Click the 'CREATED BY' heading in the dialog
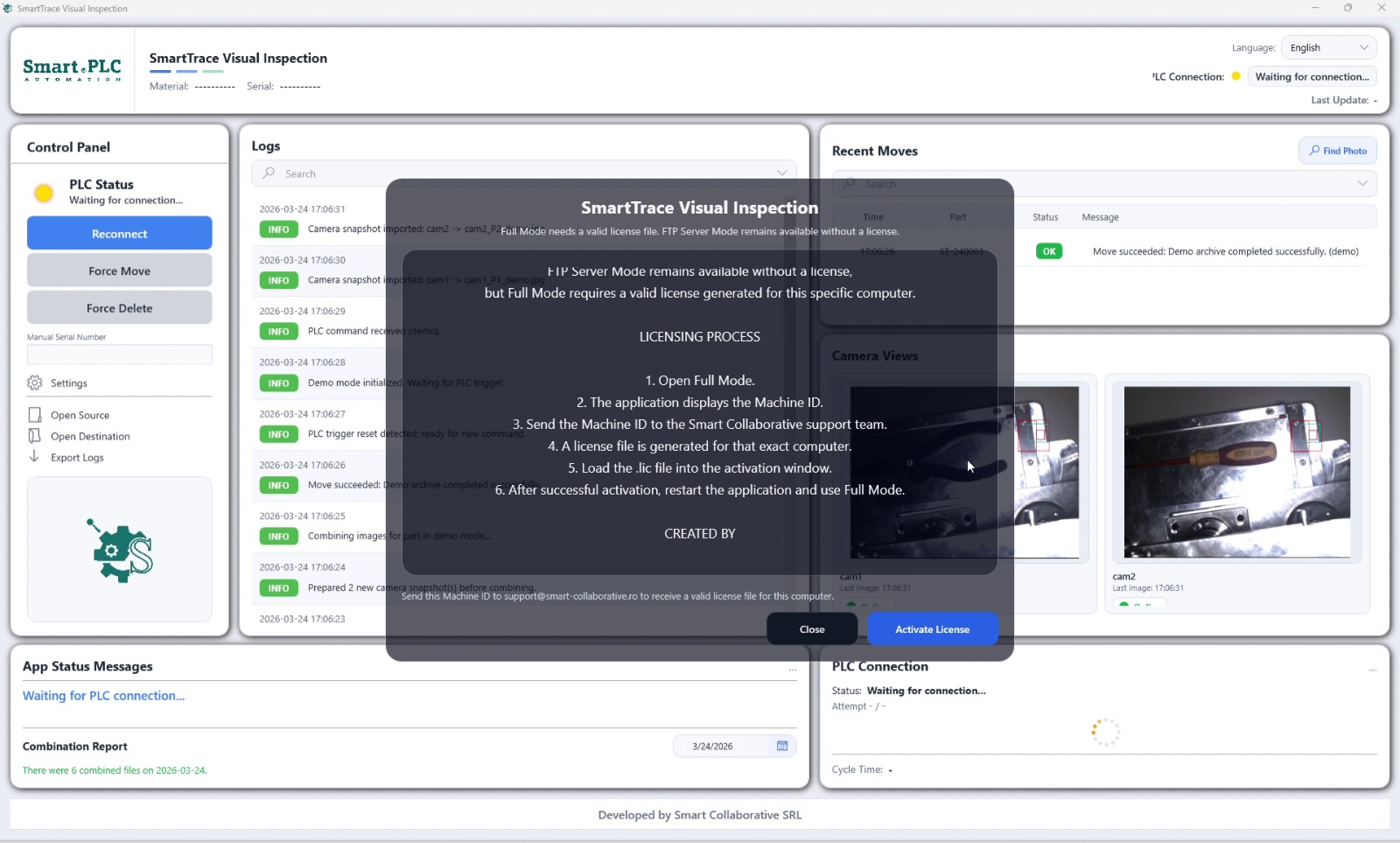 700,534
